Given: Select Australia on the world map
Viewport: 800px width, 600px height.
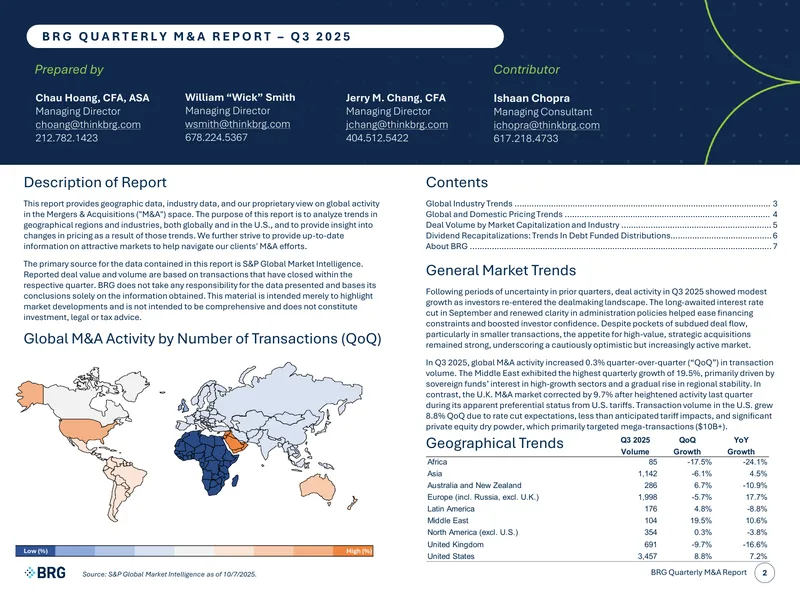Looking at the screenshot, I should pyautogui.click(x=319, y=487).
